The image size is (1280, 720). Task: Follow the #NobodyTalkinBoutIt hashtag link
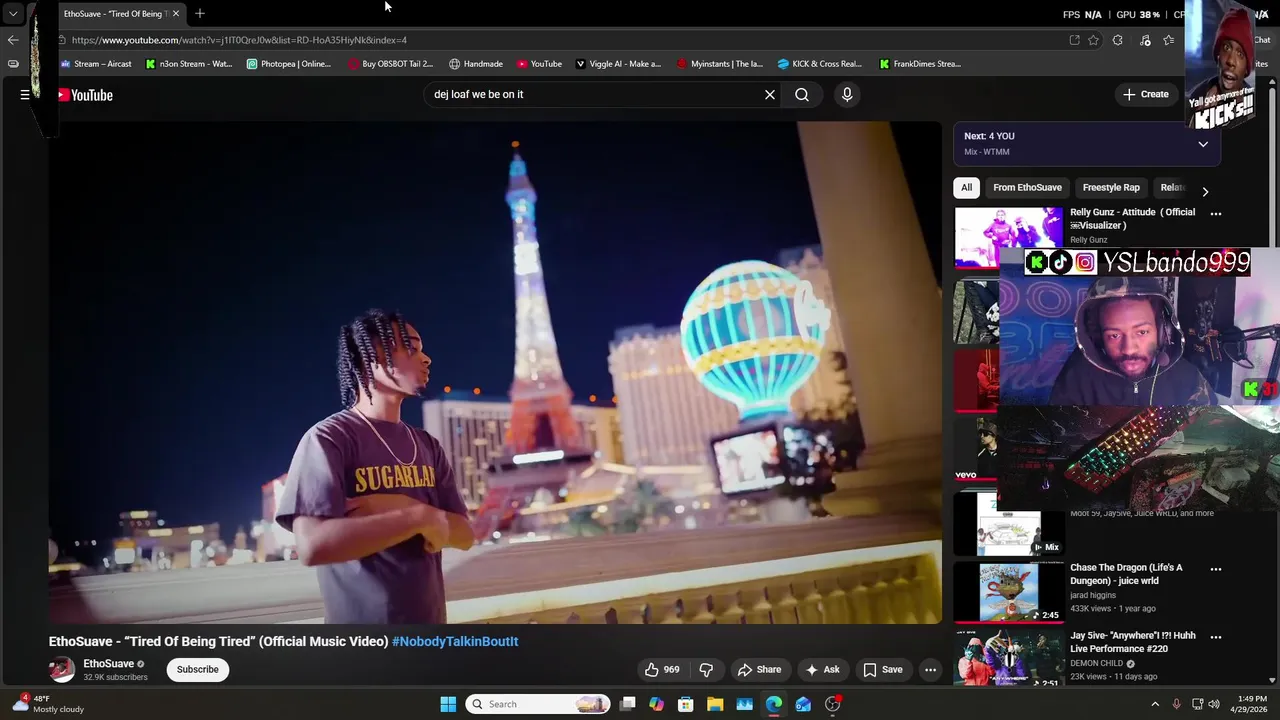(x=455, y=642)
